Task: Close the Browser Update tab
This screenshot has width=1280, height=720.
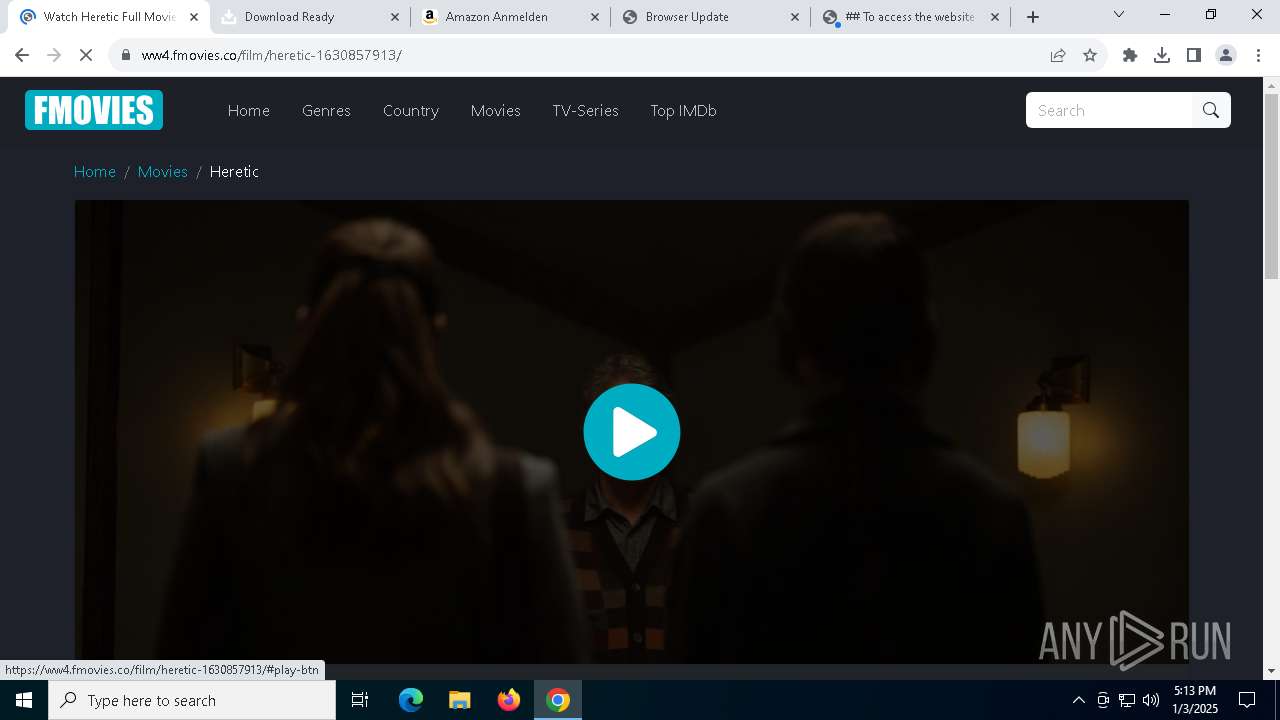Action: click(x=795, y=17)
